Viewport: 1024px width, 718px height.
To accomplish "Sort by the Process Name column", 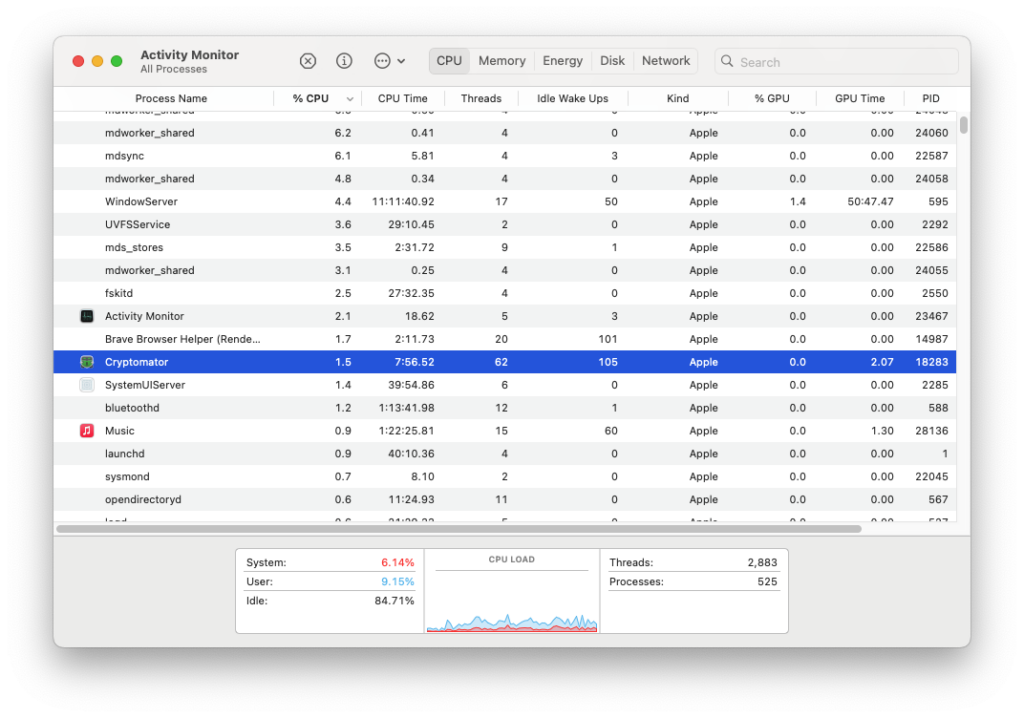I will (171, 99).
